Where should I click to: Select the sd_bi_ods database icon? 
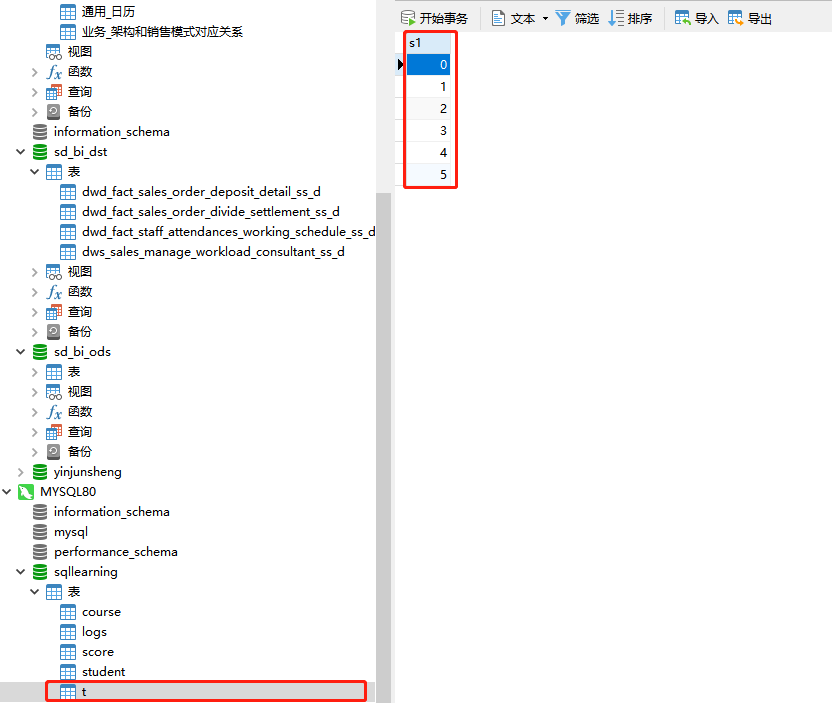point(40,352)
